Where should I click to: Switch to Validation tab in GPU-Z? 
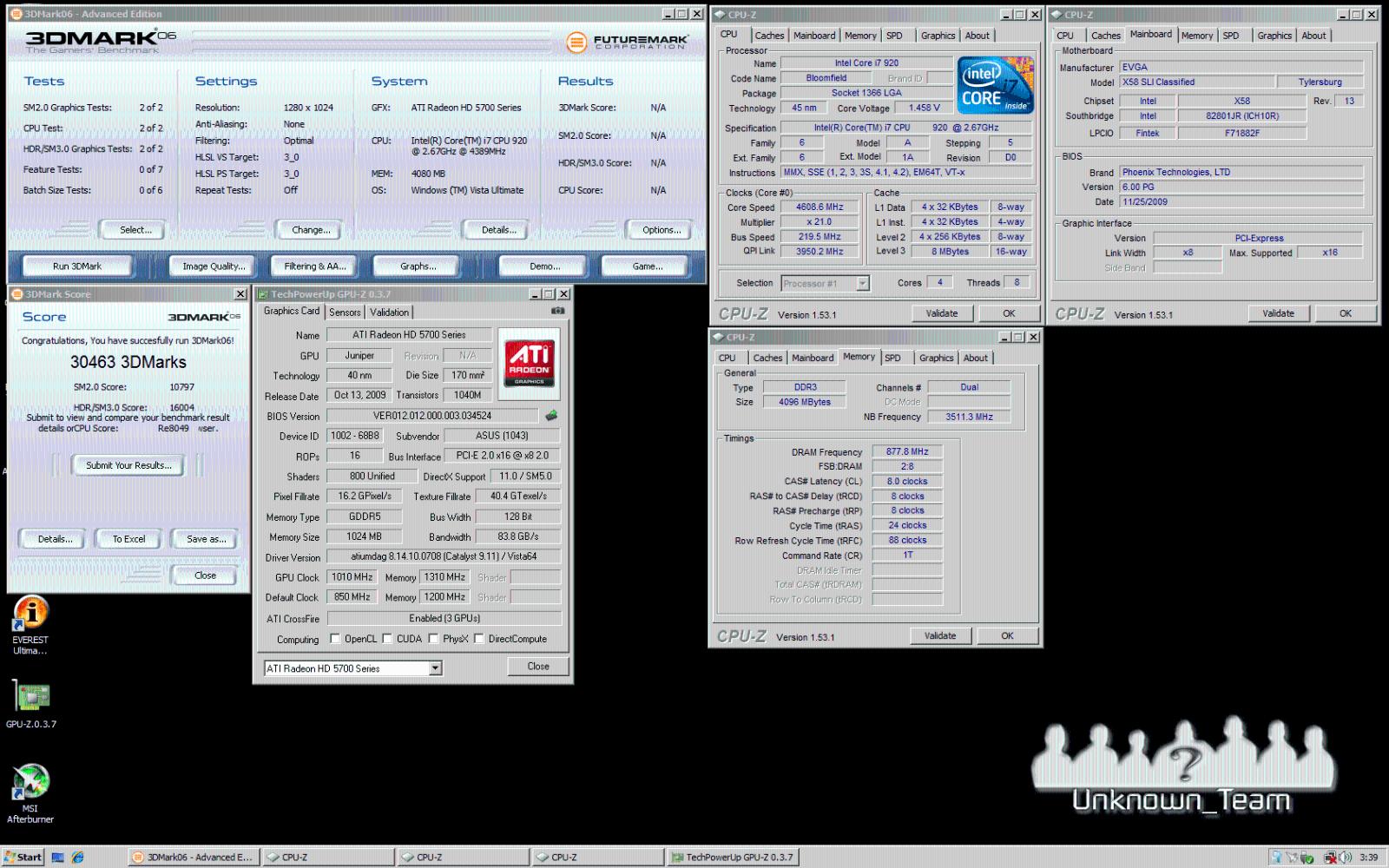click(389, 312)
